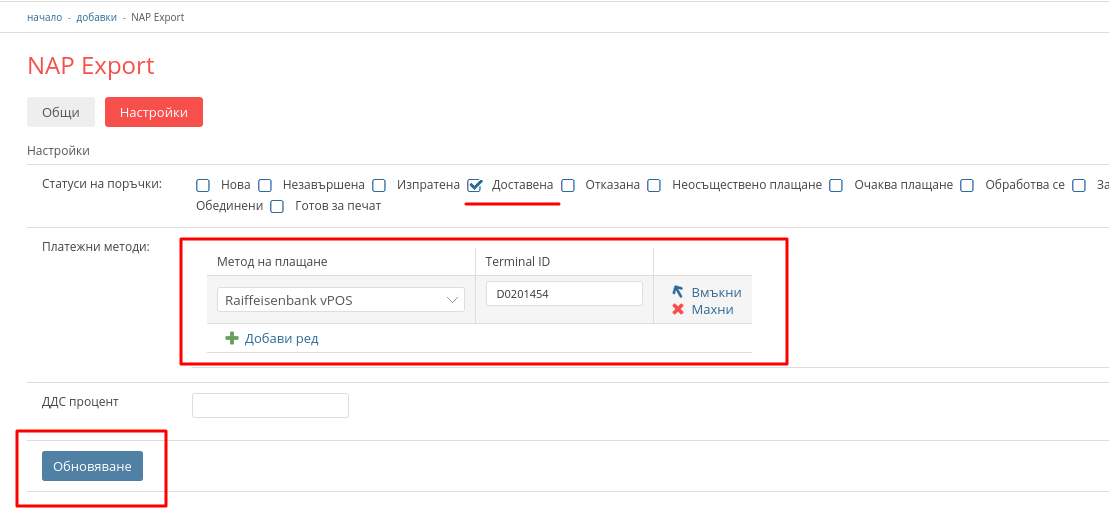Click the green Добави ред plus icon
Screen dimensions: 1109x522
232,339
